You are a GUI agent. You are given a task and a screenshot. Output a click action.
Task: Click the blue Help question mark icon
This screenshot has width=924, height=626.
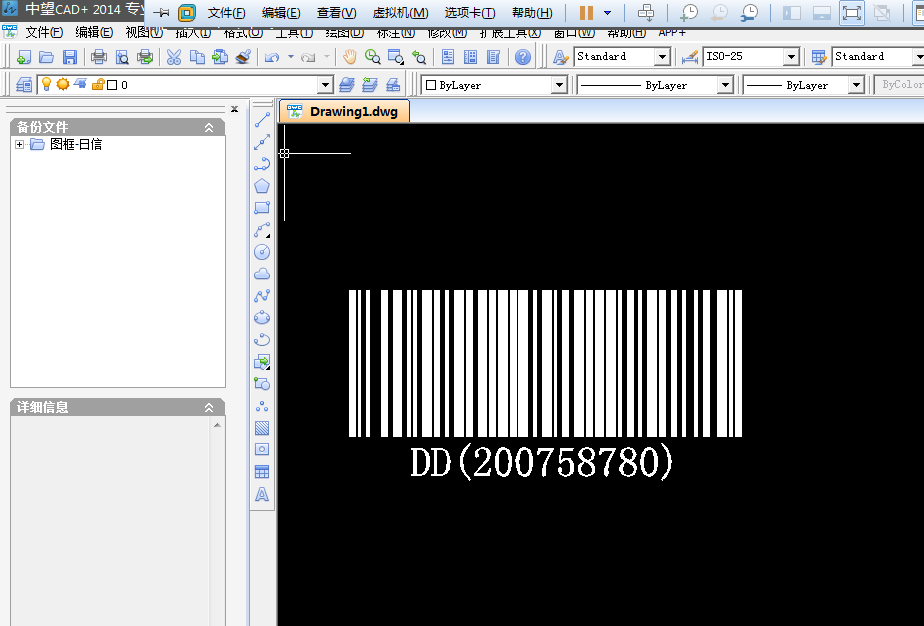click(x=523, y=57)
